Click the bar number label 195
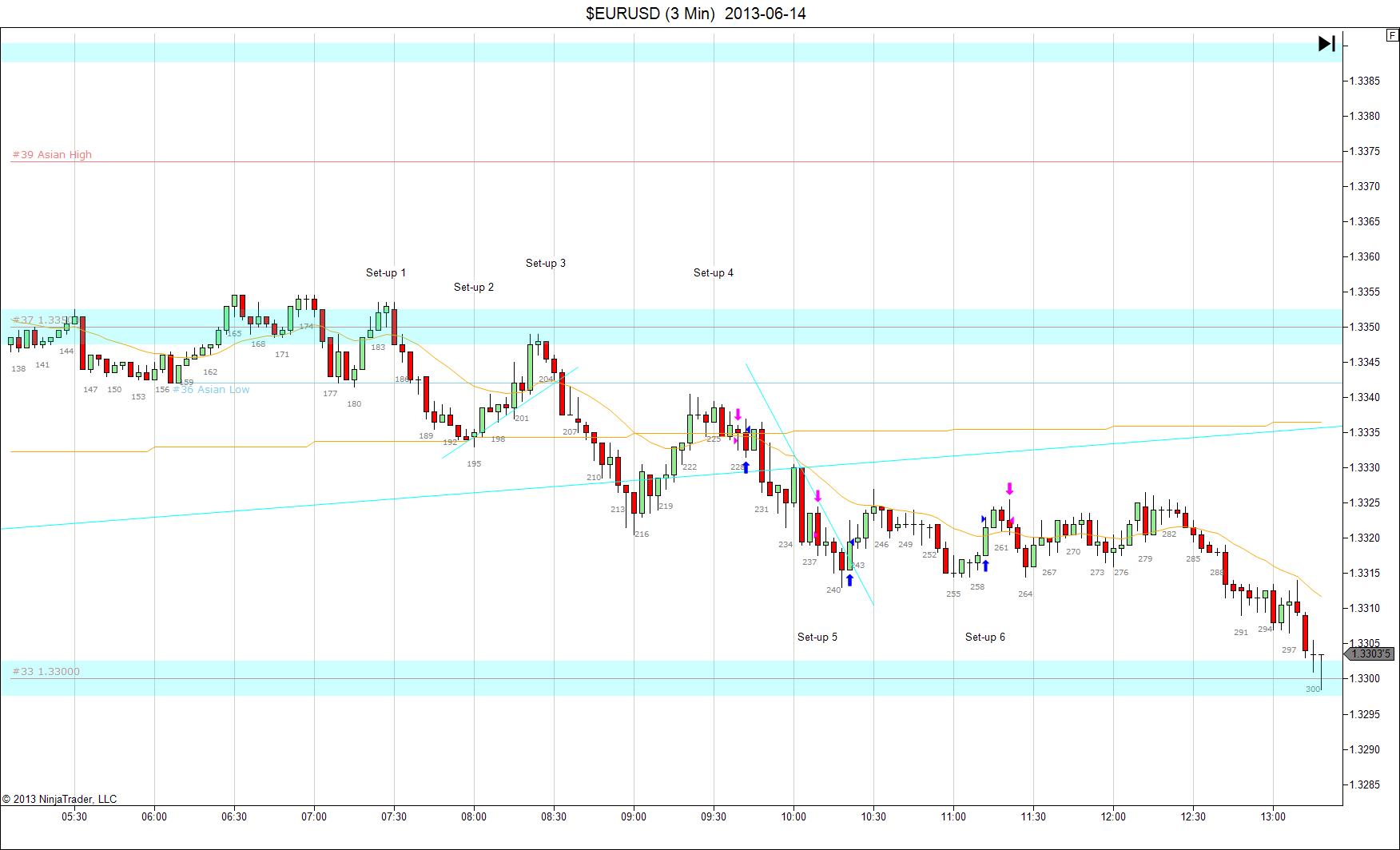This screenshot has width=1400, height=850. [x=474, y=463]
